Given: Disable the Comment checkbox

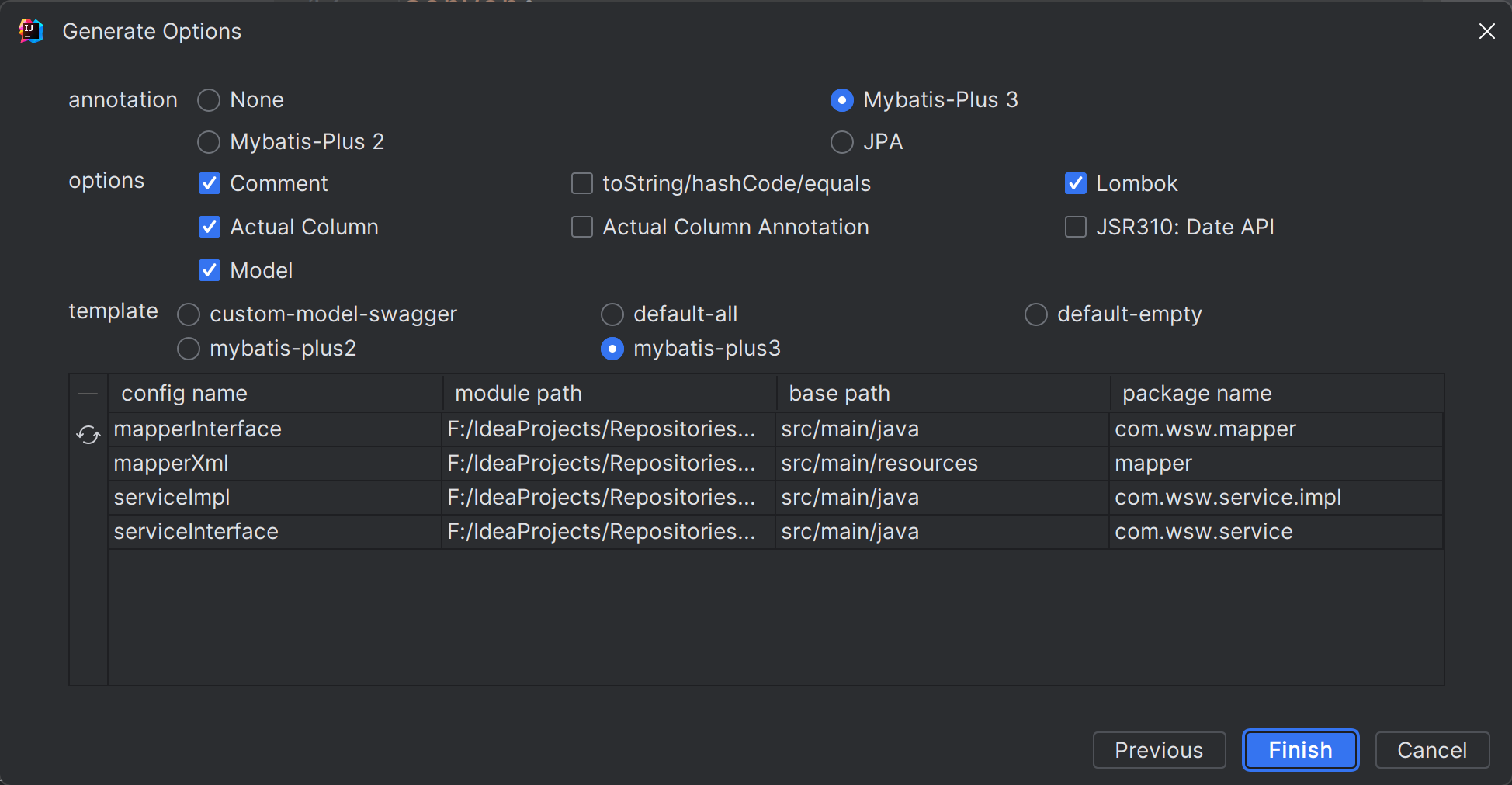Looking at the screenshot, I should click(210, 184).
